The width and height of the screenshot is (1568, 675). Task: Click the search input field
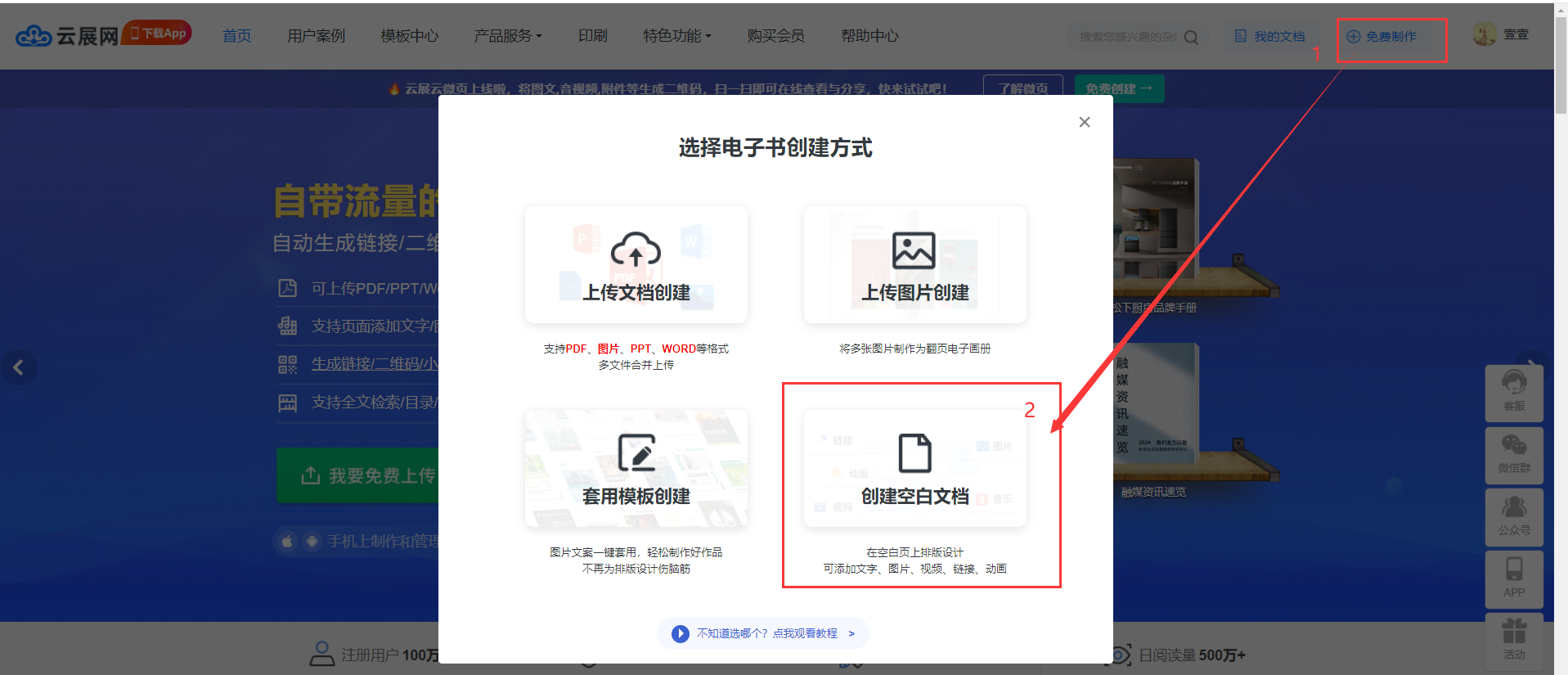point(1125,37)
